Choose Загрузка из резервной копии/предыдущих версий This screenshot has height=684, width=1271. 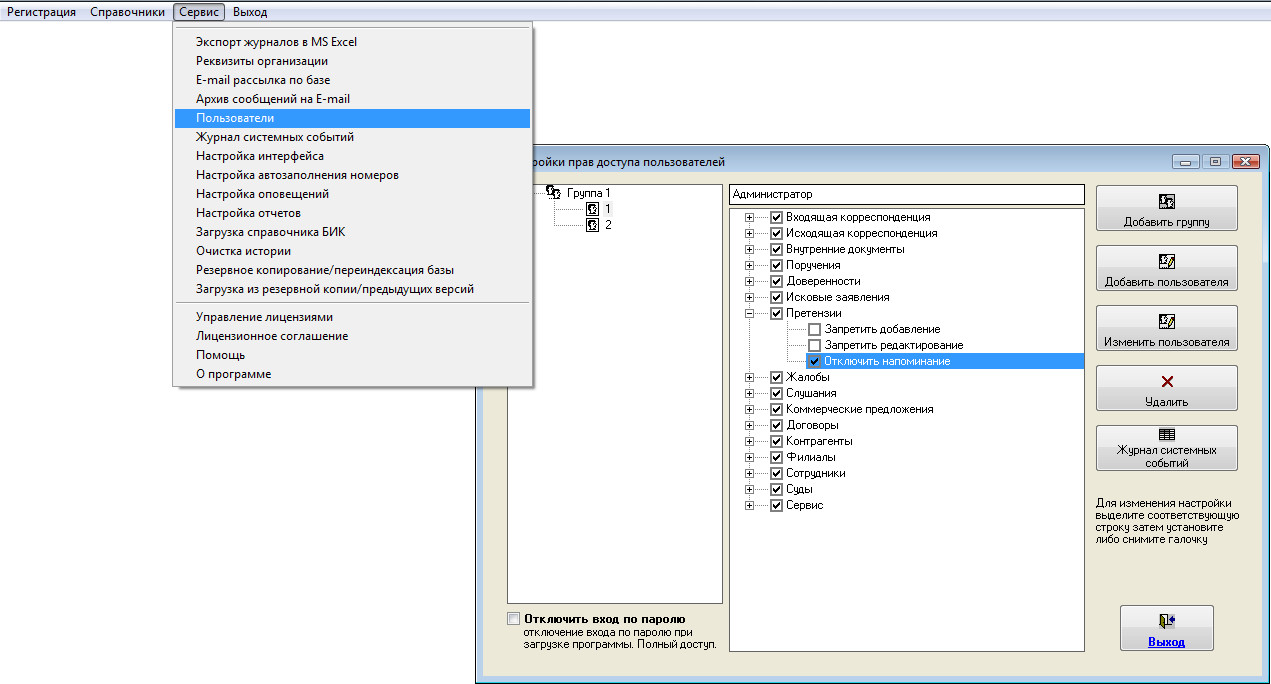click(353, 289)
